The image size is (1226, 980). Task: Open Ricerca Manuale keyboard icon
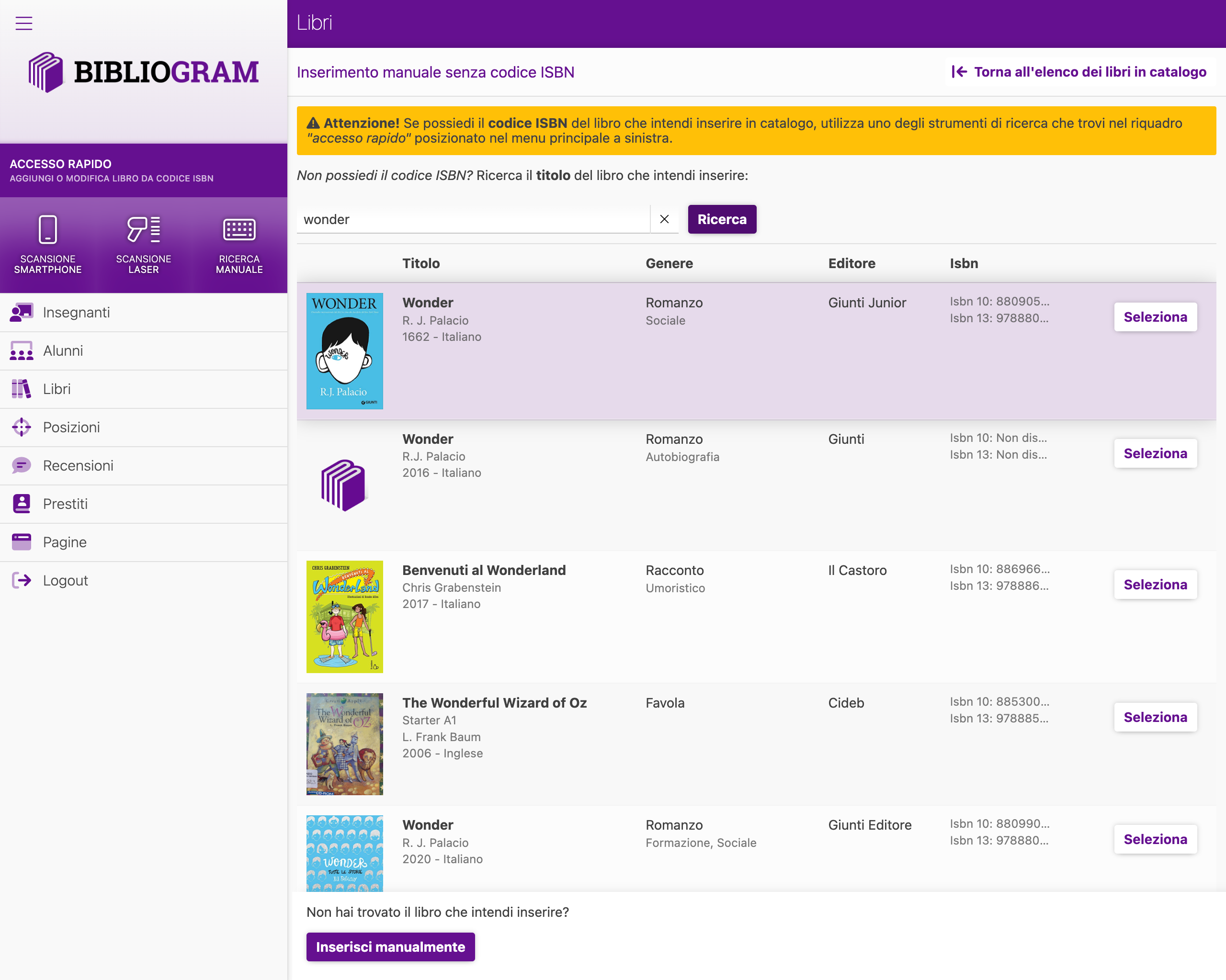pyautogui.click(x=239, y=230)
